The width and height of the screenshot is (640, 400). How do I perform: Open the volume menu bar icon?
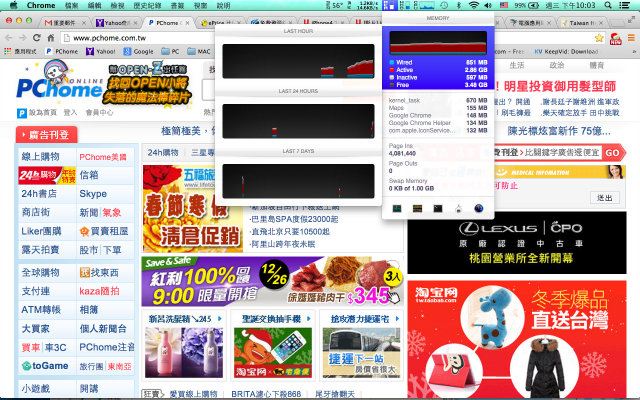click(x=488, y=5)
